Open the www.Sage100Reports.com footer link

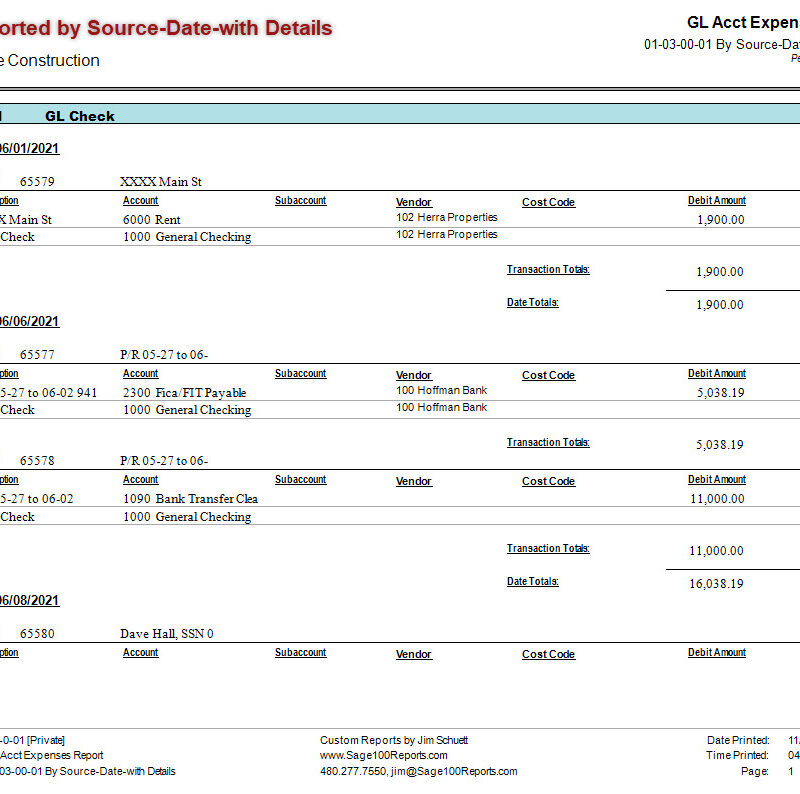click(x=384, y=756)
